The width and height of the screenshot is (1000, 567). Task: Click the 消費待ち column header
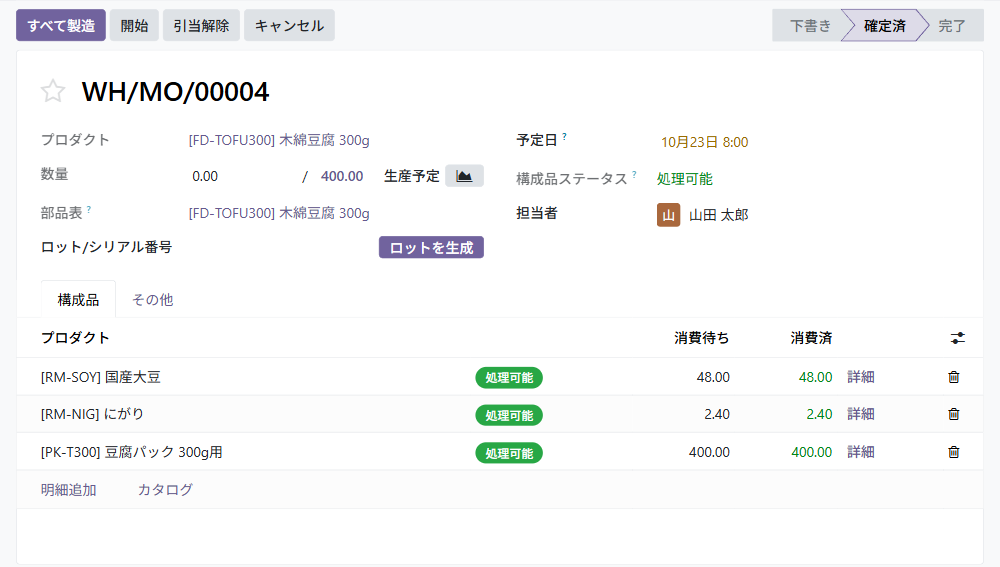tap(702, 337)
